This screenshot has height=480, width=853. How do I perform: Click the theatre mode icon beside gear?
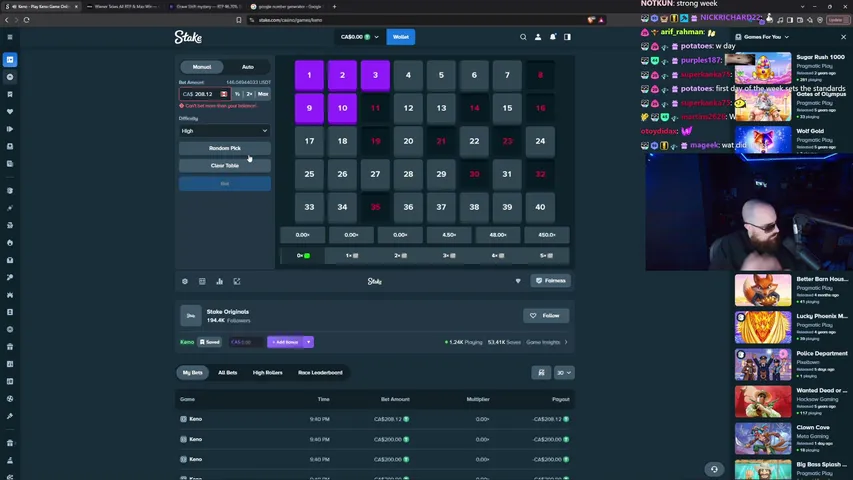[x=202, y=281]
